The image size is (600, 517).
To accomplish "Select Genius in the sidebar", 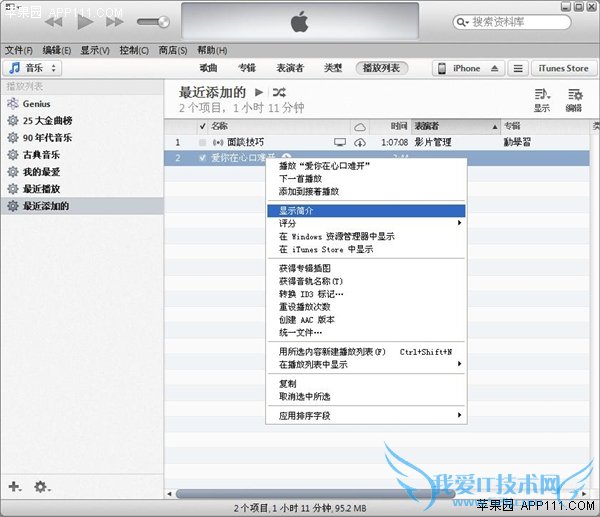I will 82,104.
